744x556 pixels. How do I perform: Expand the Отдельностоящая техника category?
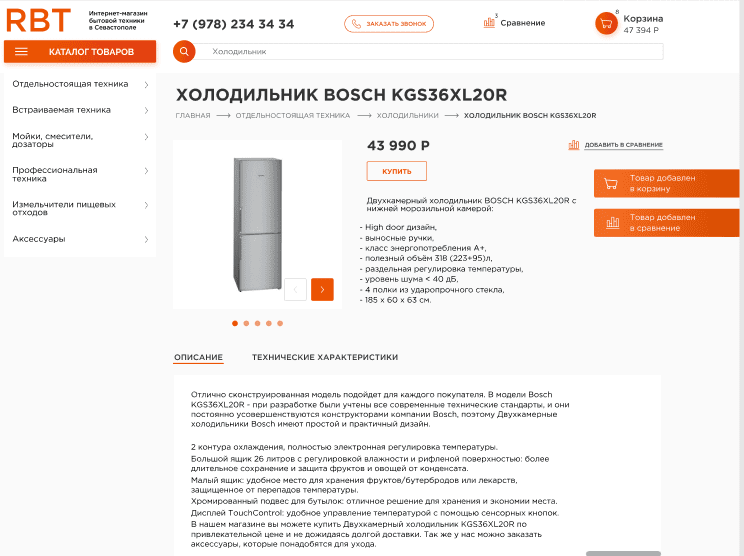pyautogui.click(x=146, y=85)
